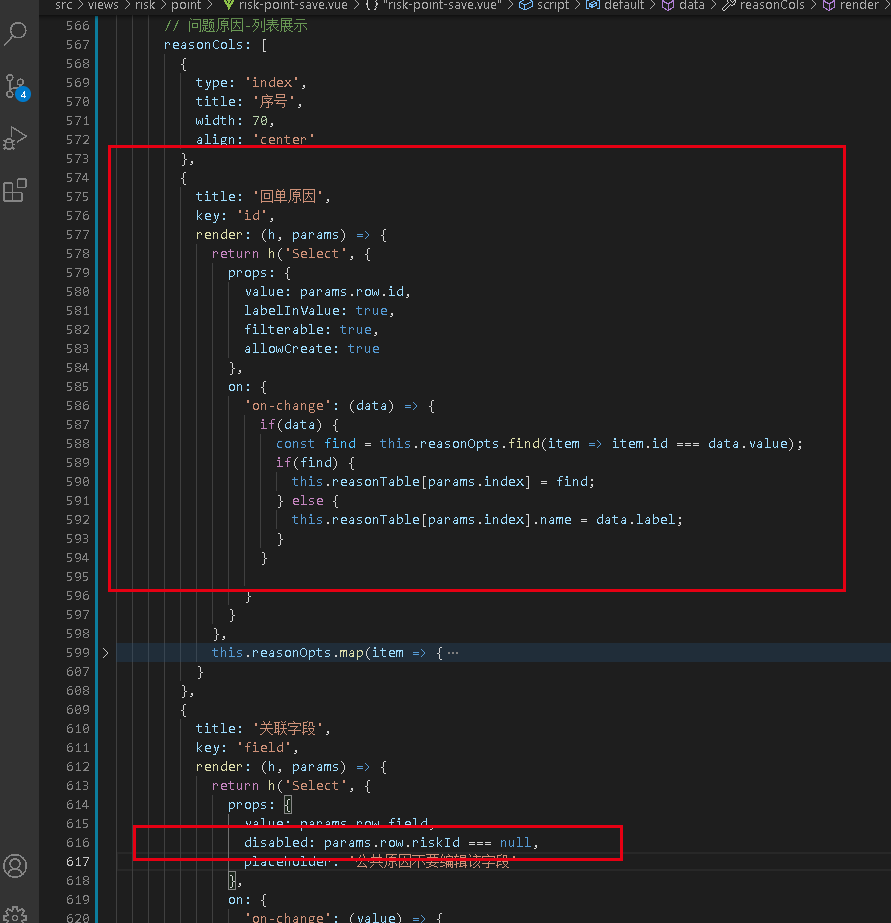
Task: Click 'if(find)' on line 589
Action: [x=308, y=463]
